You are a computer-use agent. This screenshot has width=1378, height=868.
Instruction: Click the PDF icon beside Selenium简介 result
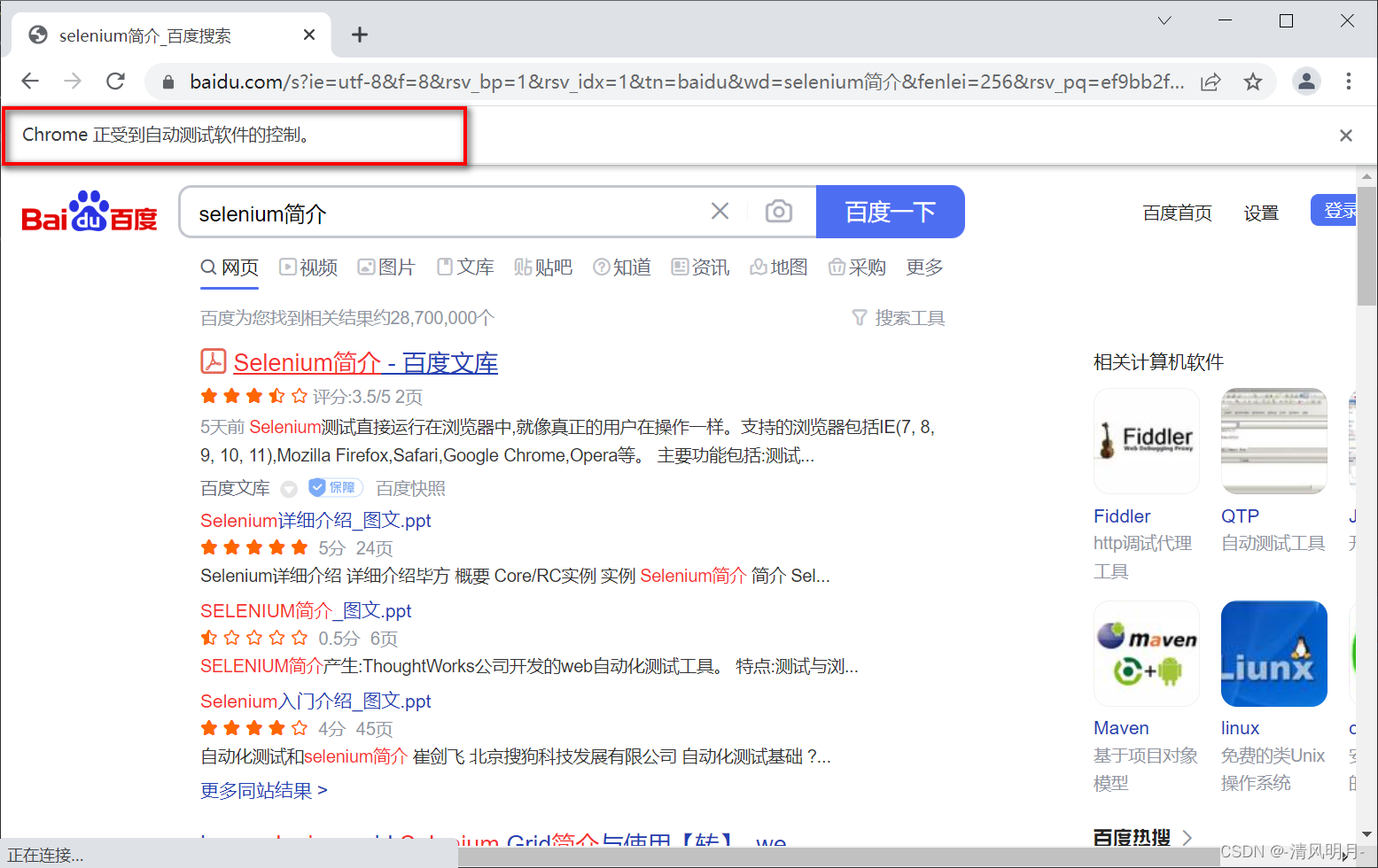(x=213, y=361)
